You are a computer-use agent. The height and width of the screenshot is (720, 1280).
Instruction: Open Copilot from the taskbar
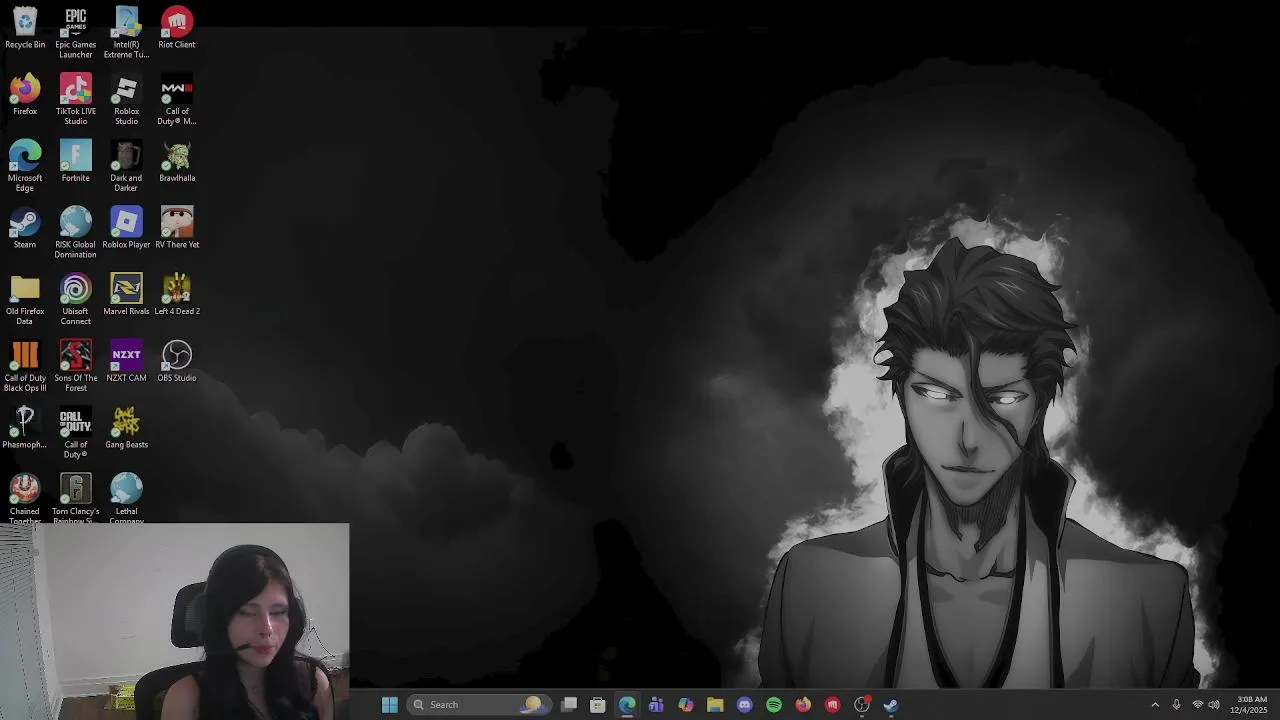[x=686, y=705]
